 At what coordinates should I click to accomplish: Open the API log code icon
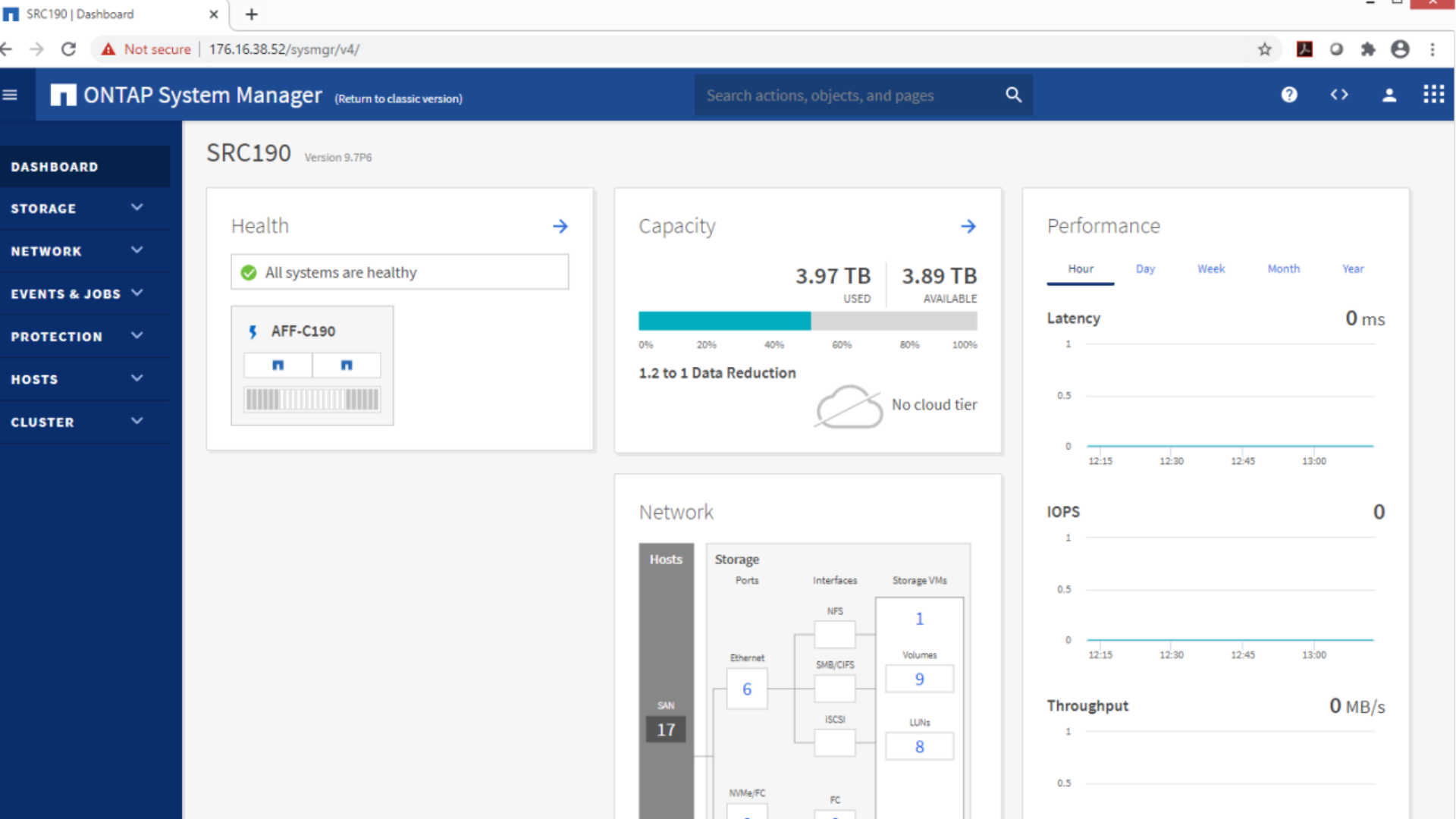[x=1339, y=95]
